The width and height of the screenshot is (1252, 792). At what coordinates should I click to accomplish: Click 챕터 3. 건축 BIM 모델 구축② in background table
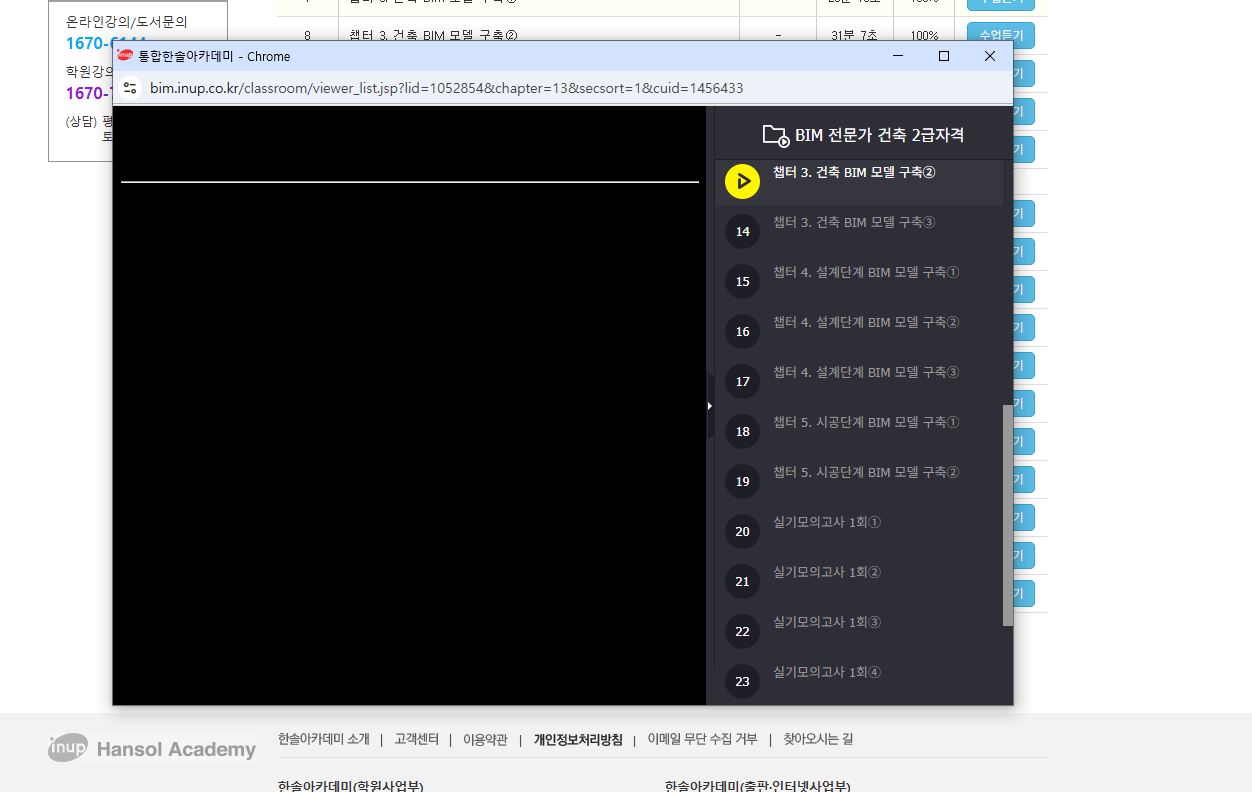point(434,35)
